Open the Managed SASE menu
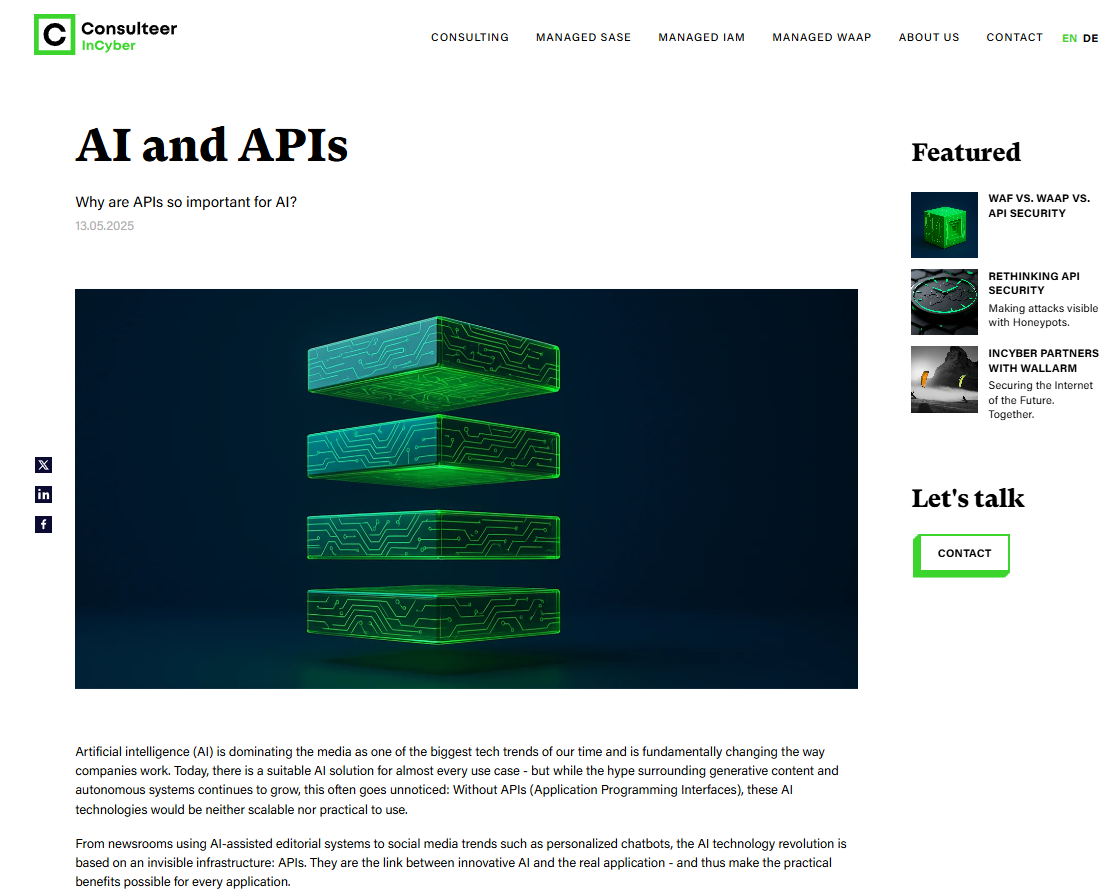This screenshot has height=894, width=1118. point(583,37)
